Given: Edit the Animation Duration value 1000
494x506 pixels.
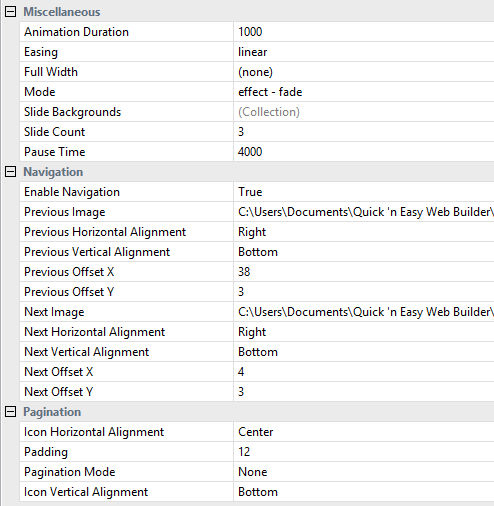Looking at the screenshot, I should [x=364, y=32].
